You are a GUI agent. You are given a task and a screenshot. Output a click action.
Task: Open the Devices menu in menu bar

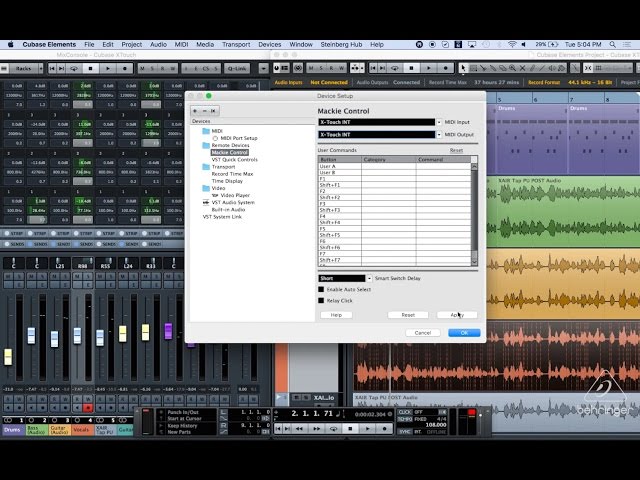point(270,44)
